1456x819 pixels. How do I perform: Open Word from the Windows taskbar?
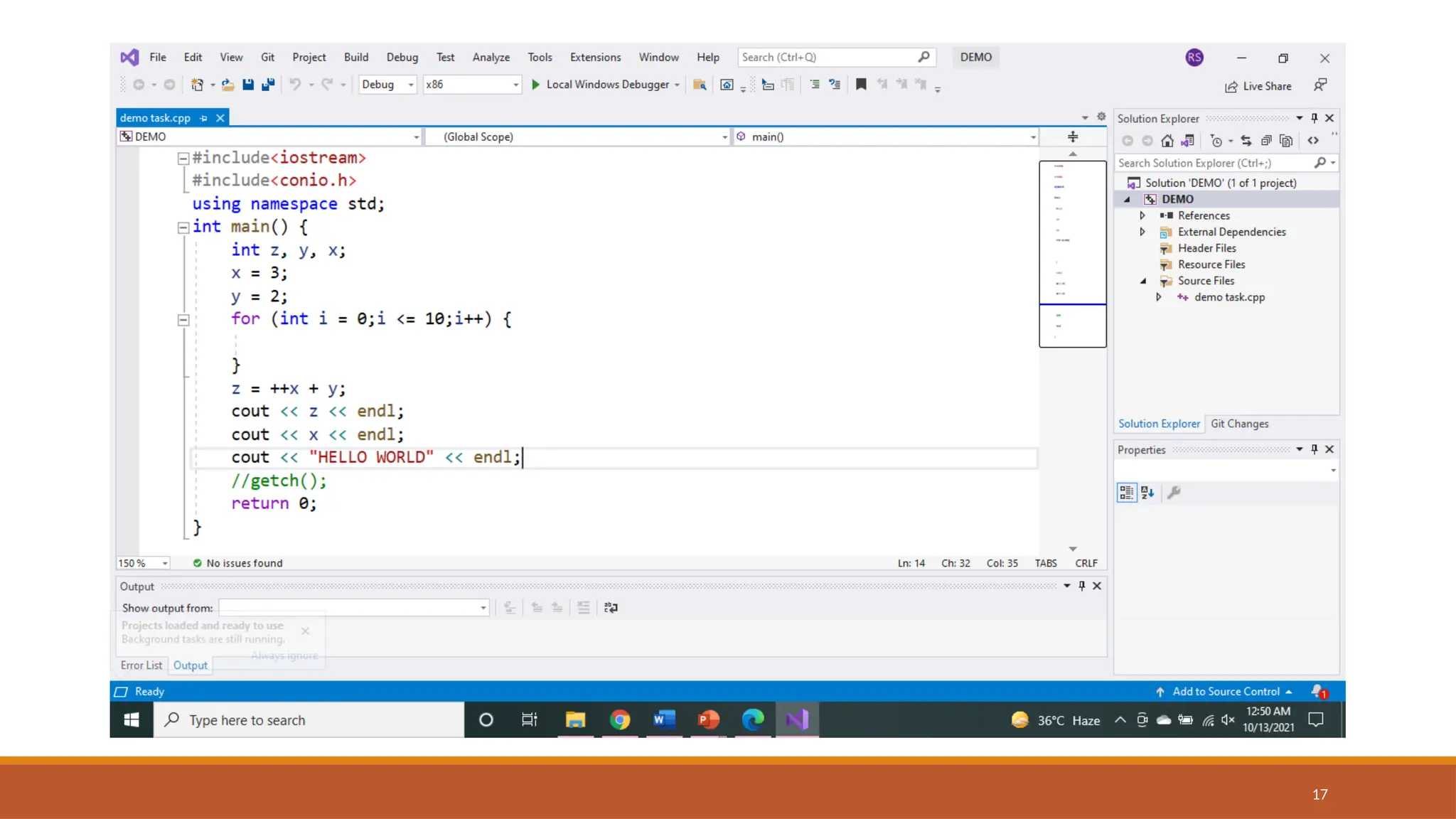click(664, 720)
